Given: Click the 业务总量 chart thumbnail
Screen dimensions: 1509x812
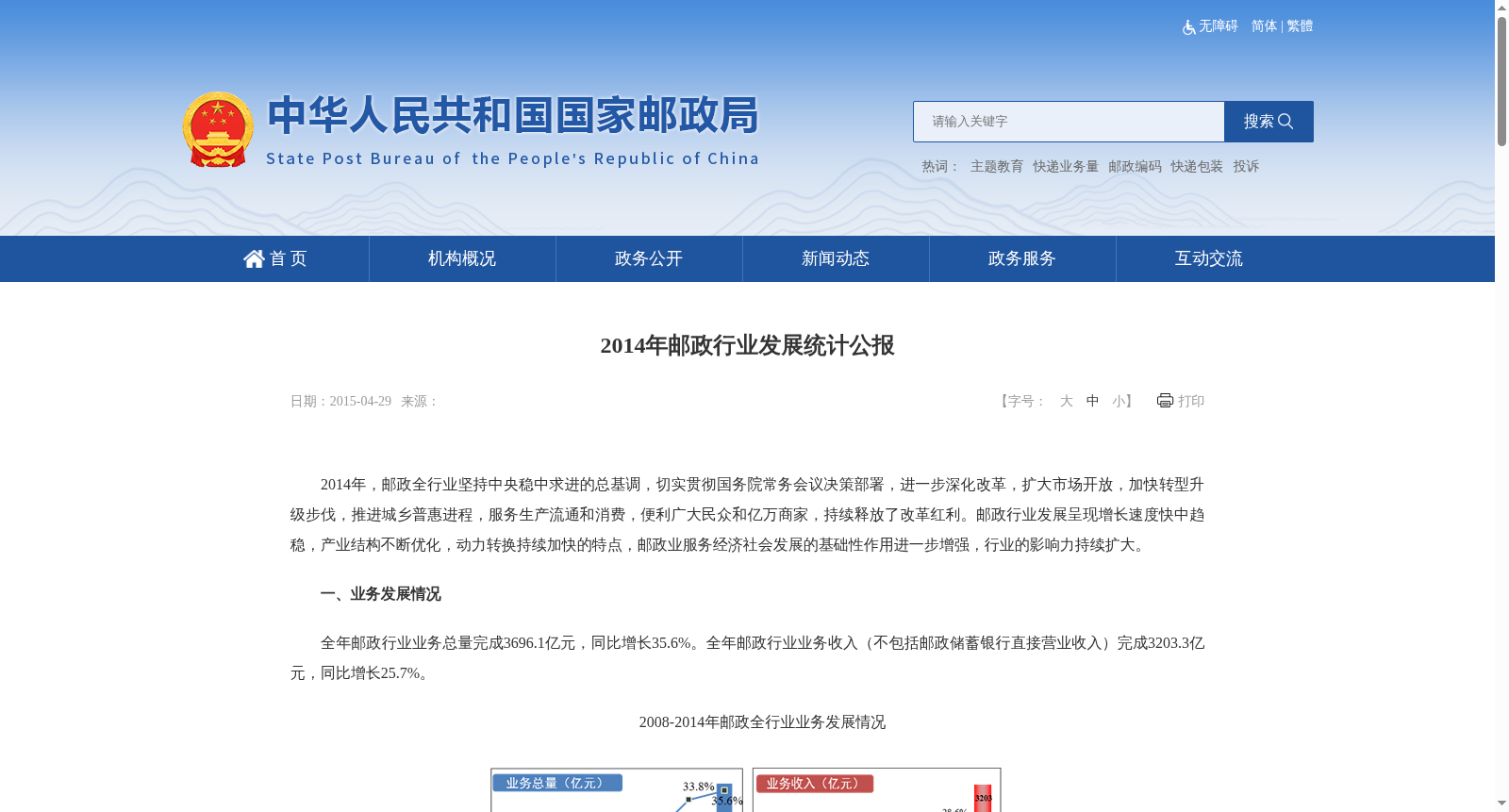Looking at the screenshot, I should 617,789.
